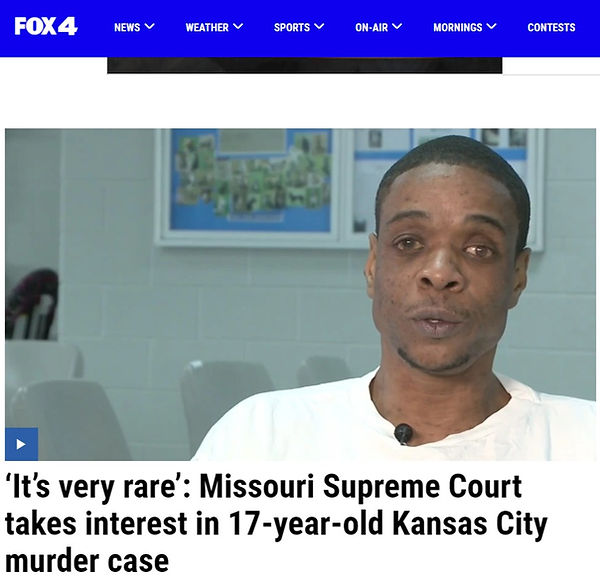This screenshot has height=588, width=600.
Task: Click the FOX4 logo
Action: point(46,26)
